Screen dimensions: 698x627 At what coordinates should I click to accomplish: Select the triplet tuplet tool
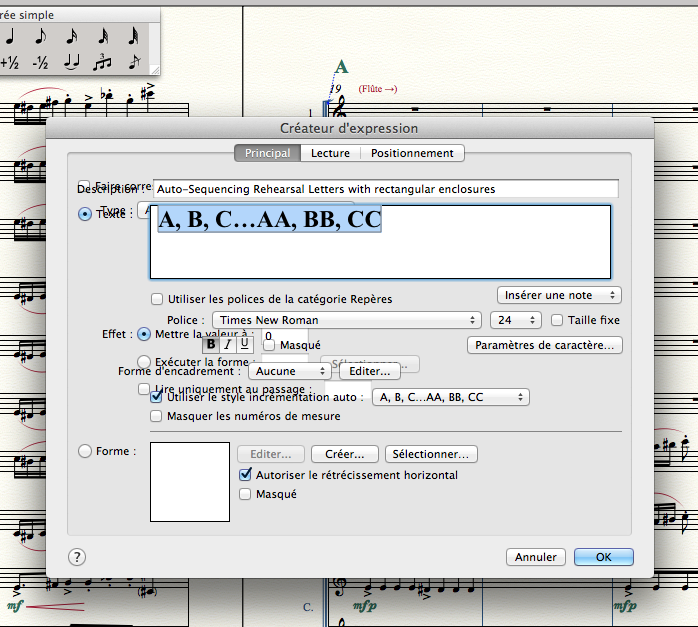click(102, 63)
